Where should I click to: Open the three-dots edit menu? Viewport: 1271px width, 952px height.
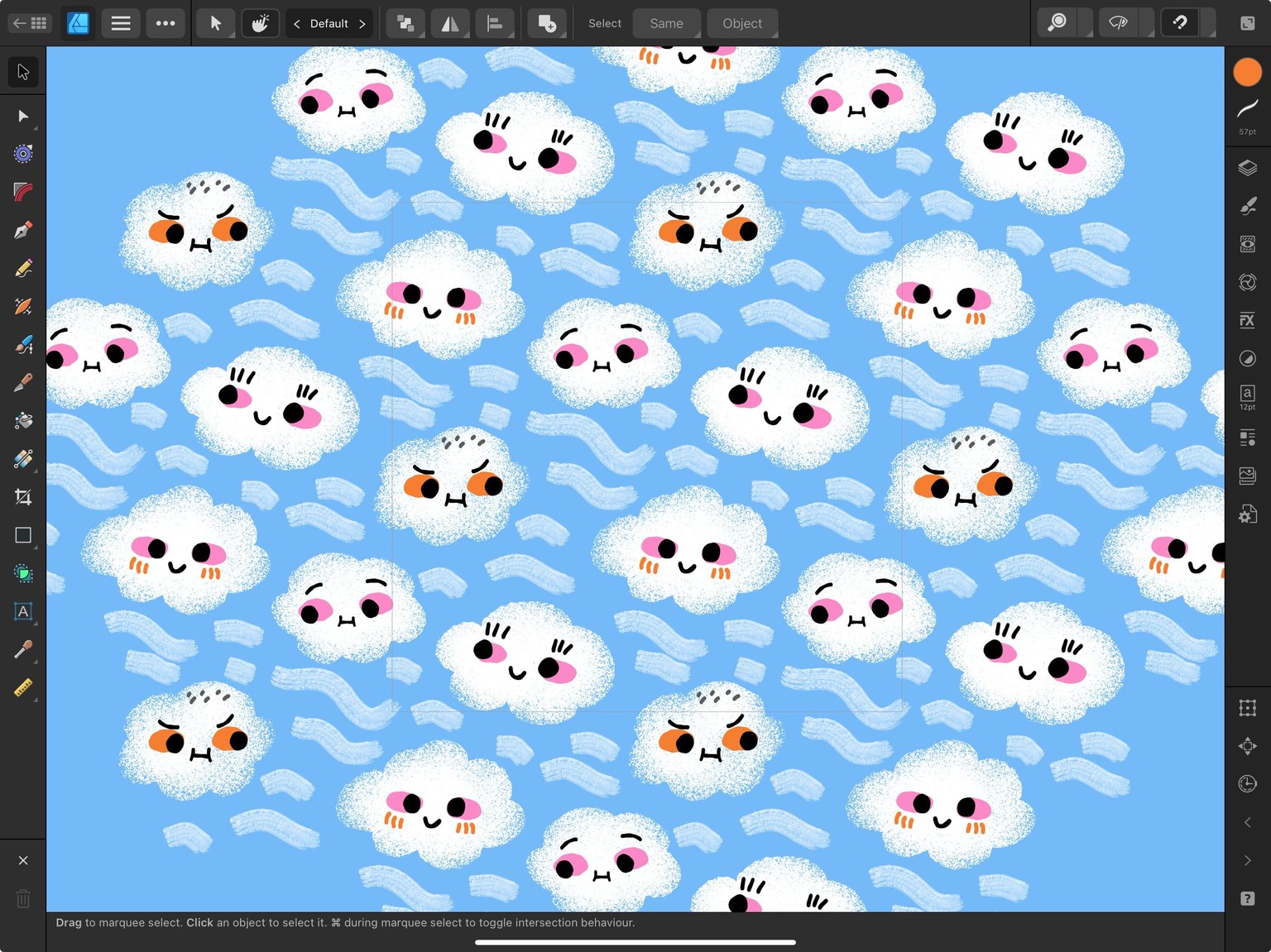(x=165, y=23)
